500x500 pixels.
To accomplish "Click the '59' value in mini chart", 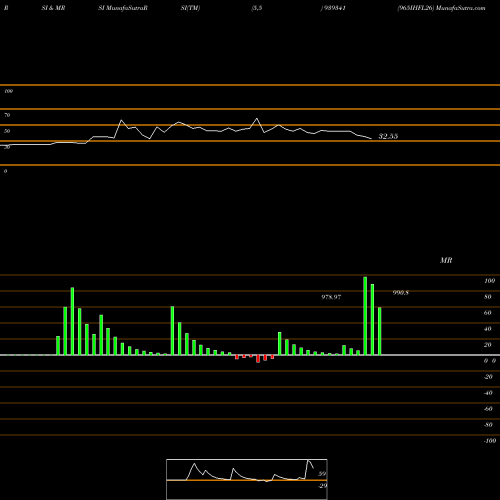I will point(322,474).
